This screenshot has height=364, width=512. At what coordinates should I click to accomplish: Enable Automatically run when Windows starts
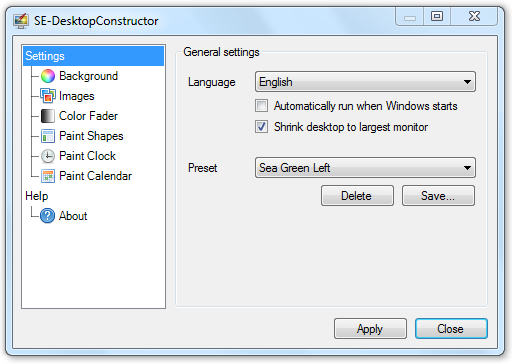(x=261, y=106)
